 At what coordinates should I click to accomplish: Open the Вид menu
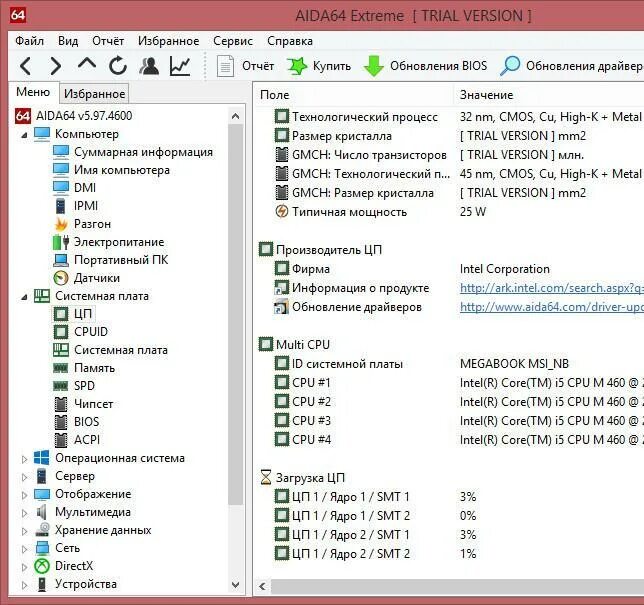(68, 41)
